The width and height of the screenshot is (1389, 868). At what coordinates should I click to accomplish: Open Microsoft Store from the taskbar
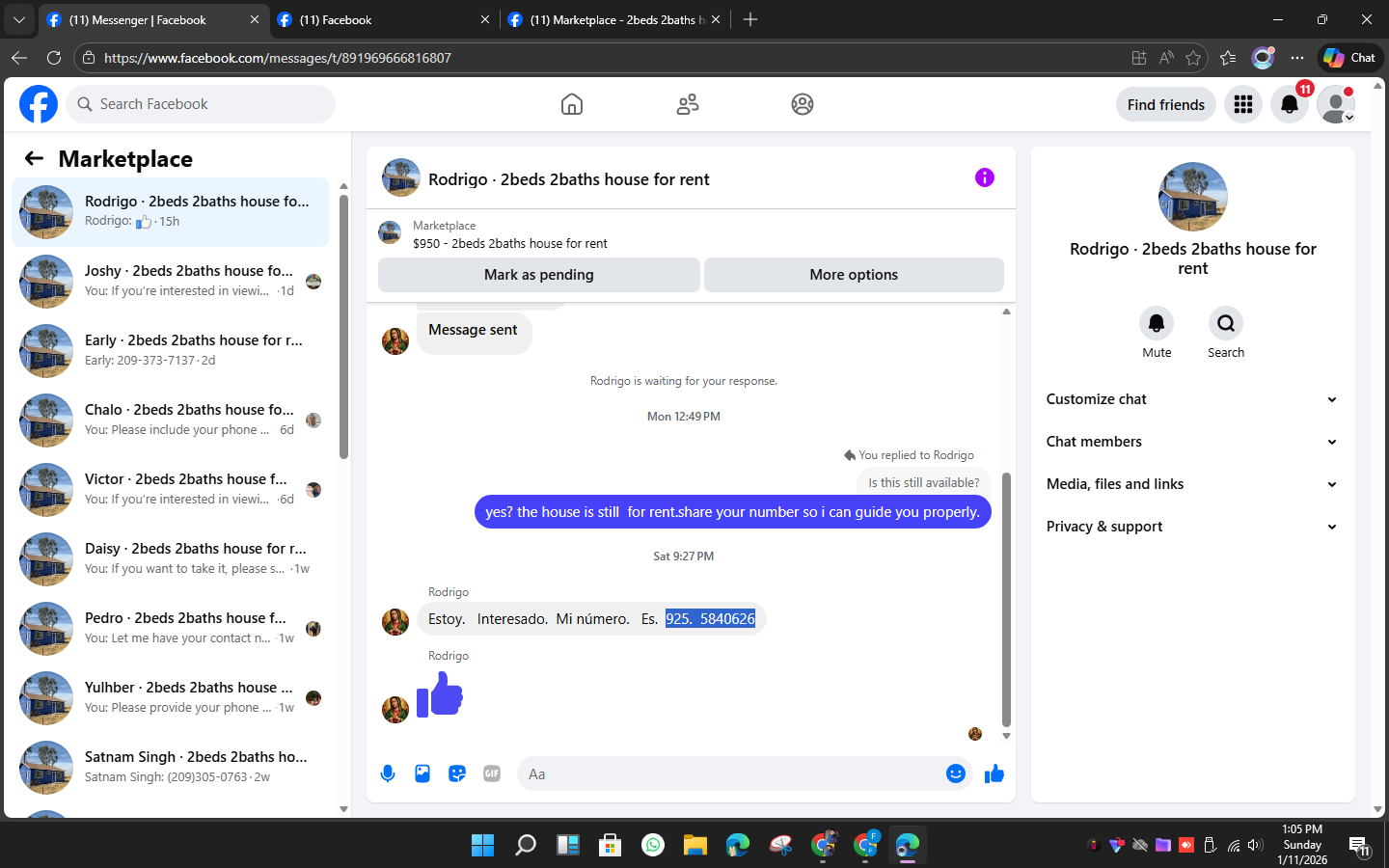click(x=611, y=845)
